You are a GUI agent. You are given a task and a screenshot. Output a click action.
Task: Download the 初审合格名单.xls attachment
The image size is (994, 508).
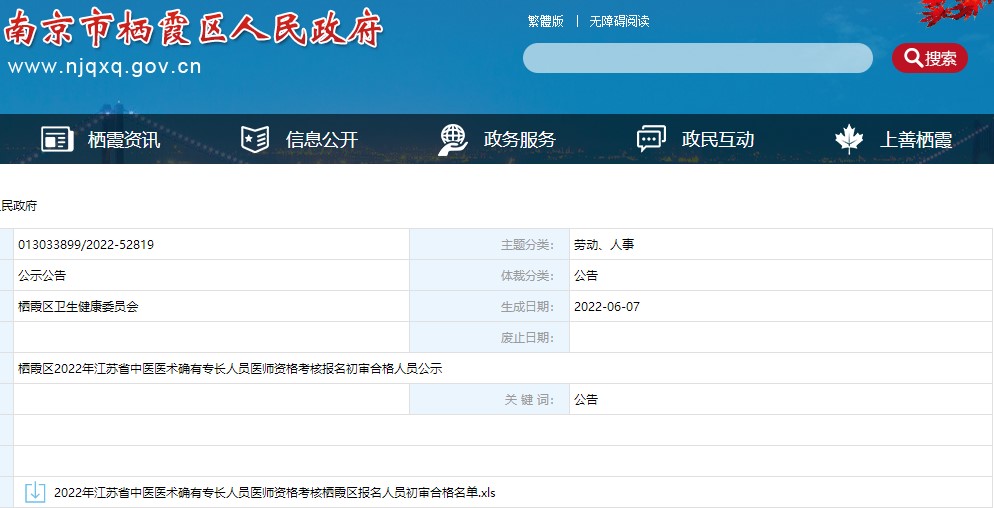(x=275, y=492)
